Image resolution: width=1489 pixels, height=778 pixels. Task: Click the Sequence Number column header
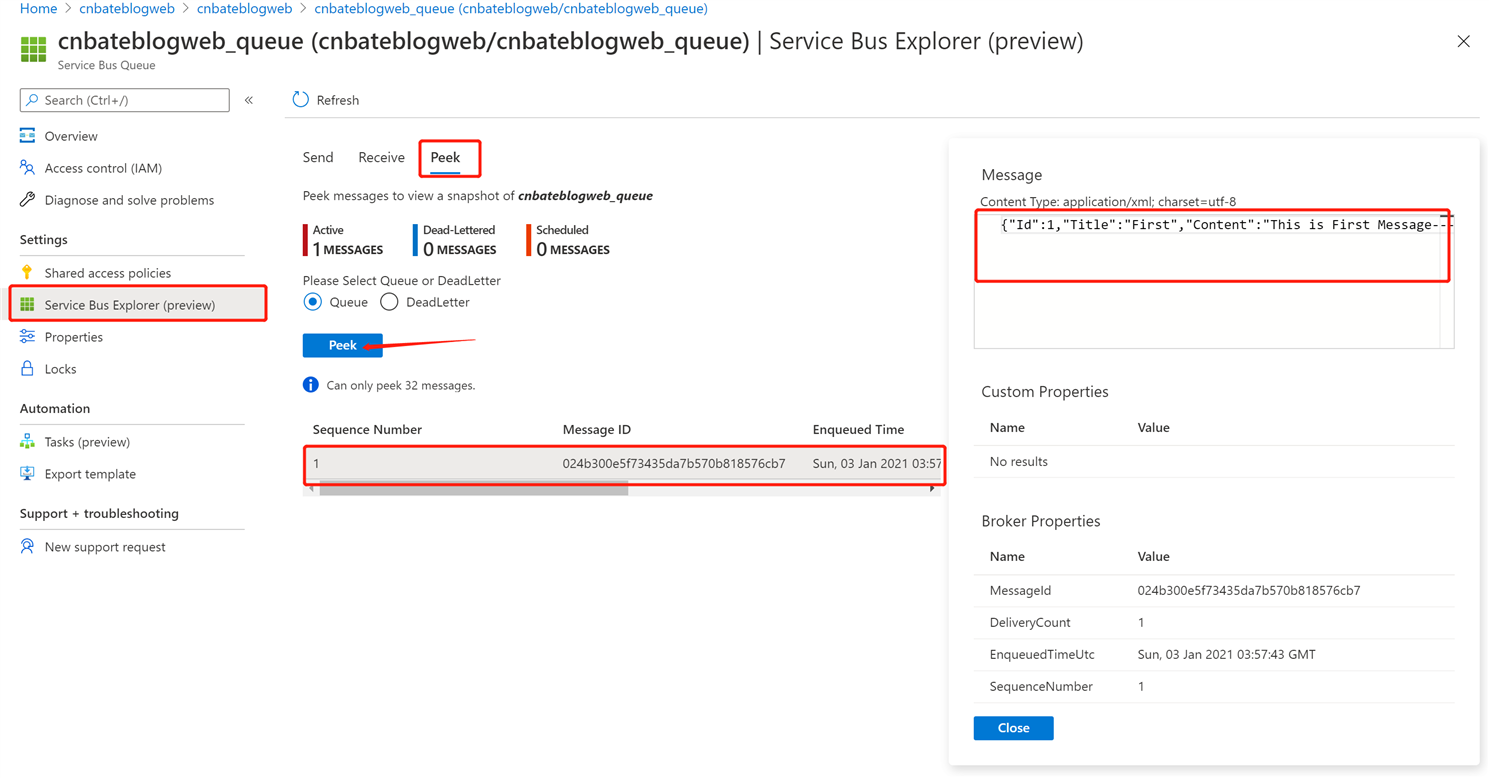[x=367, y=429]
